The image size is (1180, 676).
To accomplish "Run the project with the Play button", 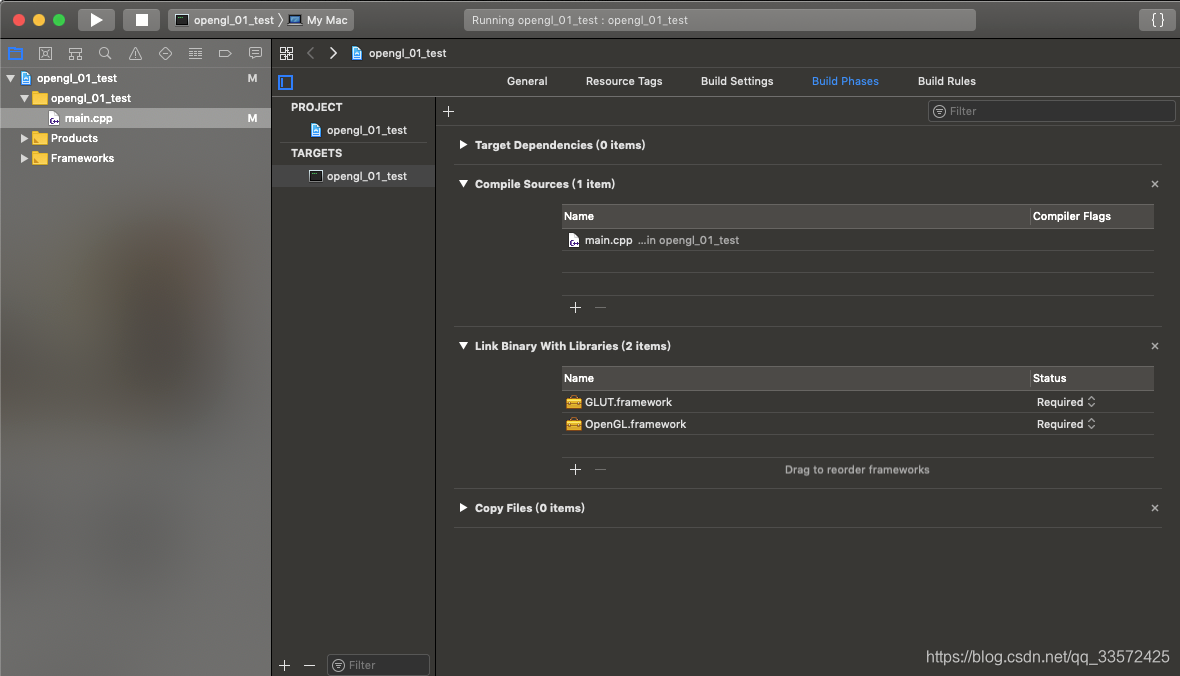I will (x=96, y=20).
